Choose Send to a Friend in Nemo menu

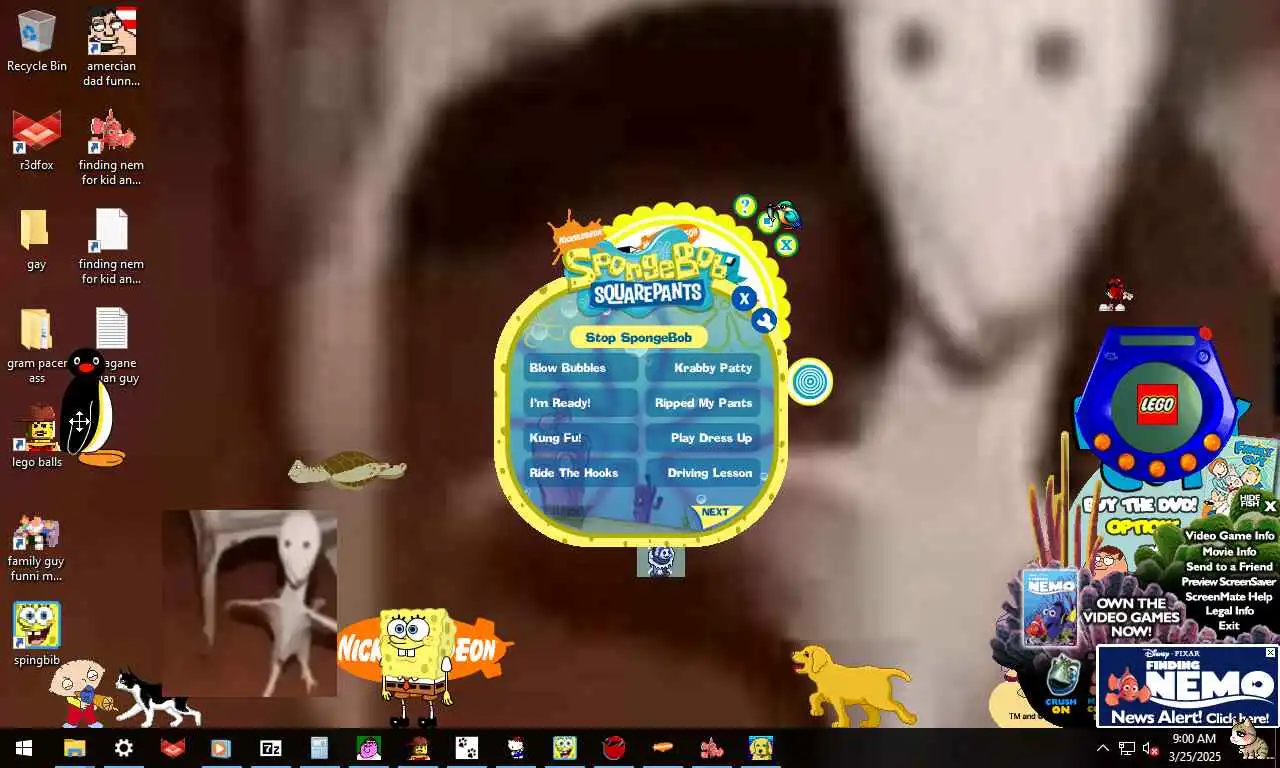[1230, 566]
